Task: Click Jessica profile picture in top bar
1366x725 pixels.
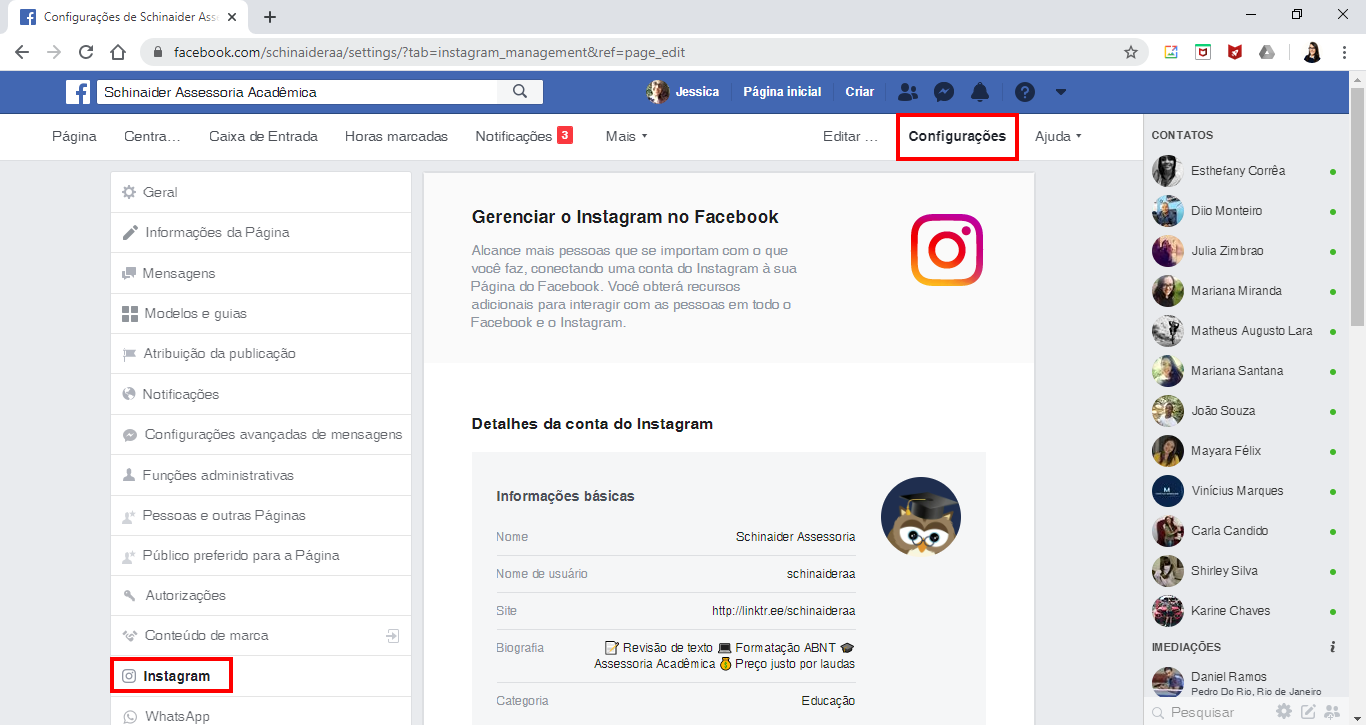Action: pyautogui.click(x=658, y=92)
